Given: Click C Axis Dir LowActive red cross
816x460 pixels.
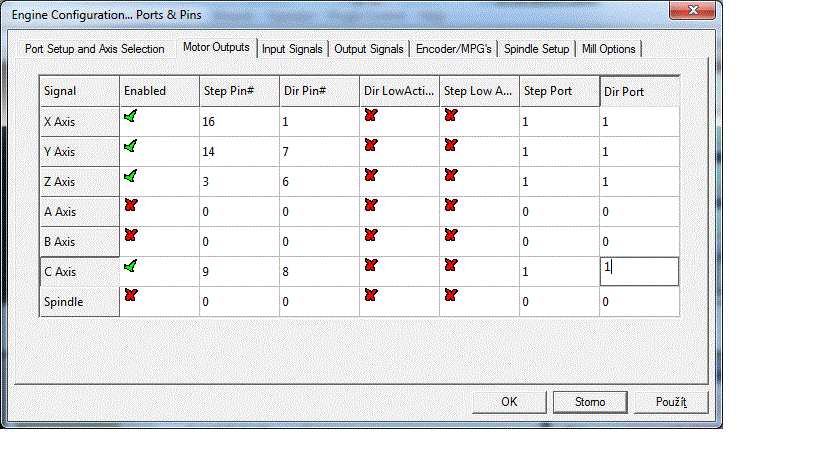Looking at the screenshot, I should point(371,266).
